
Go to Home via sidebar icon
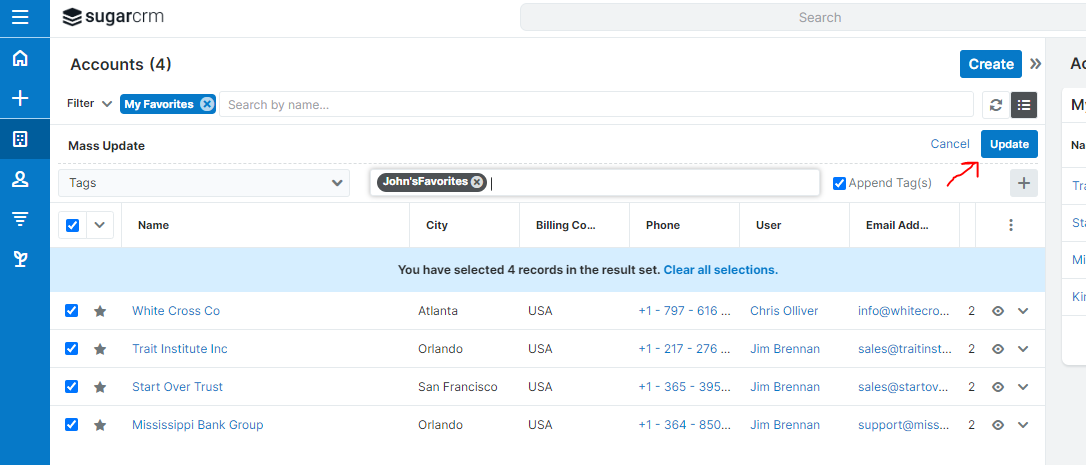[x=20, y=58]
